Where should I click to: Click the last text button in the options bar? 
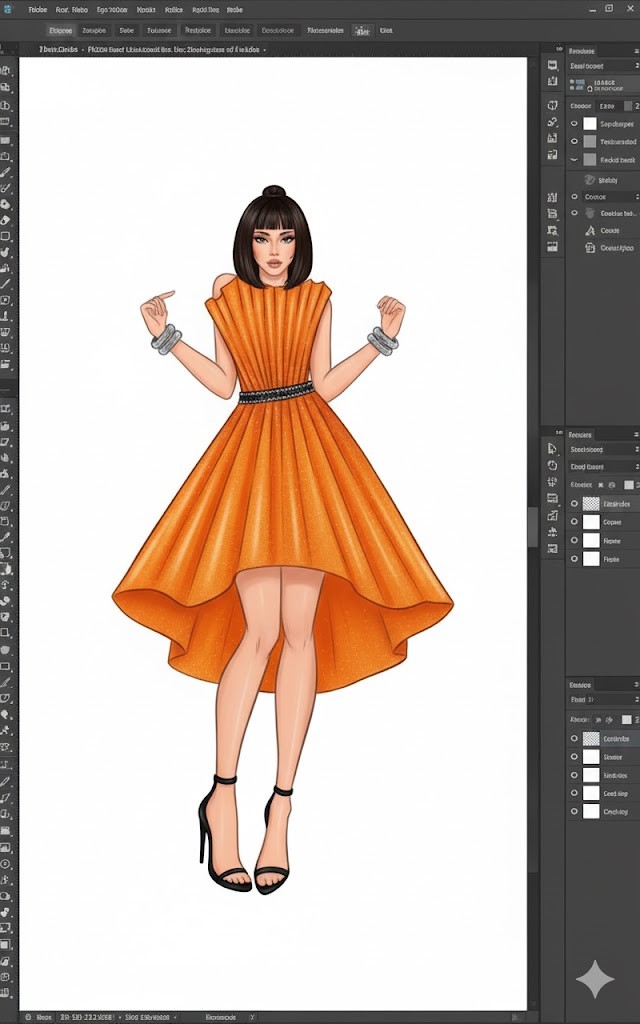(x=385, y=30)
